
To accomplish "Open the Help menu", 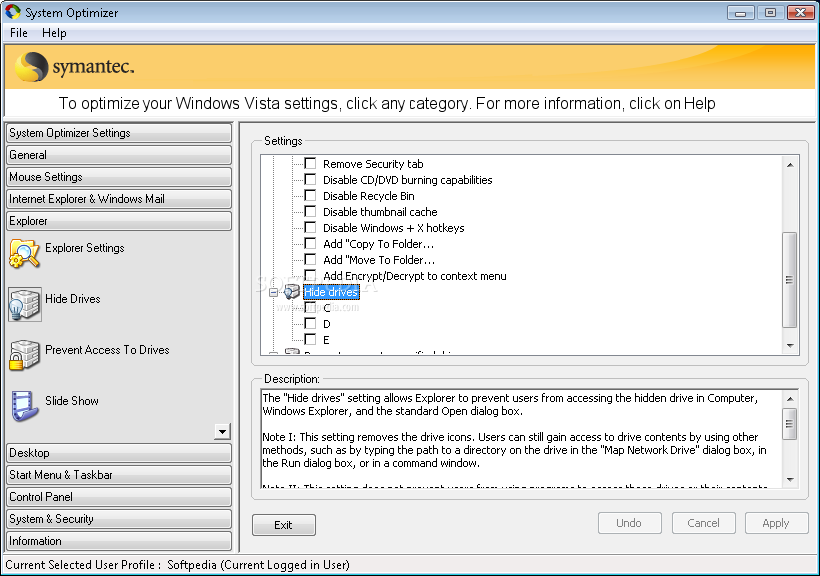I will [x=54, y=33].
